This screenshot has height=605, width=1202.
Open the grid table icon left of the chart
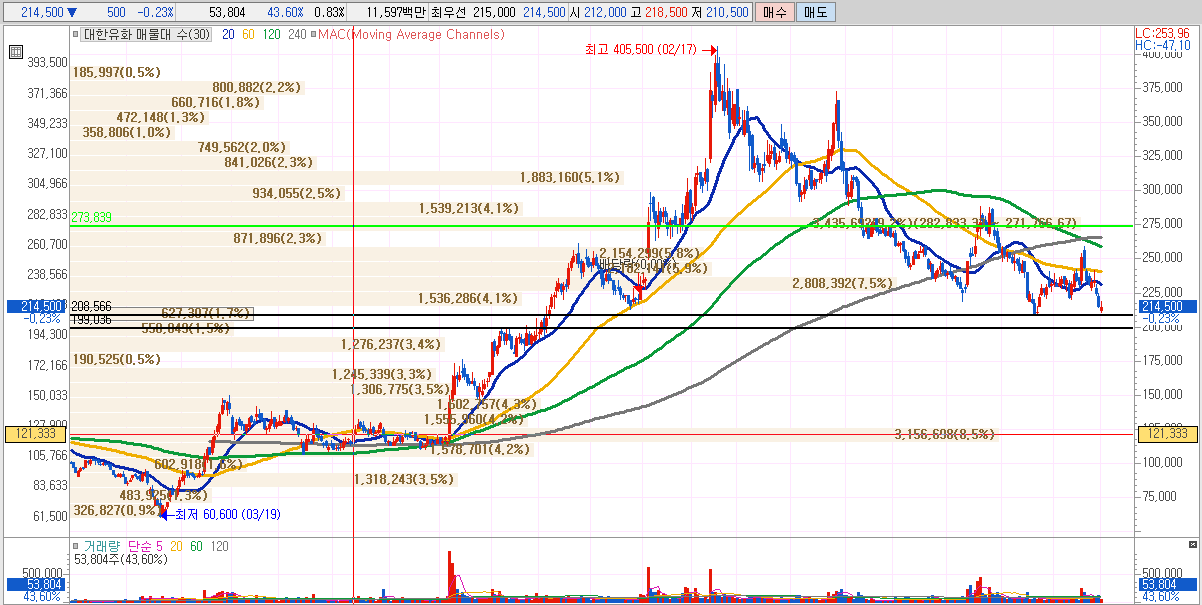15,53
